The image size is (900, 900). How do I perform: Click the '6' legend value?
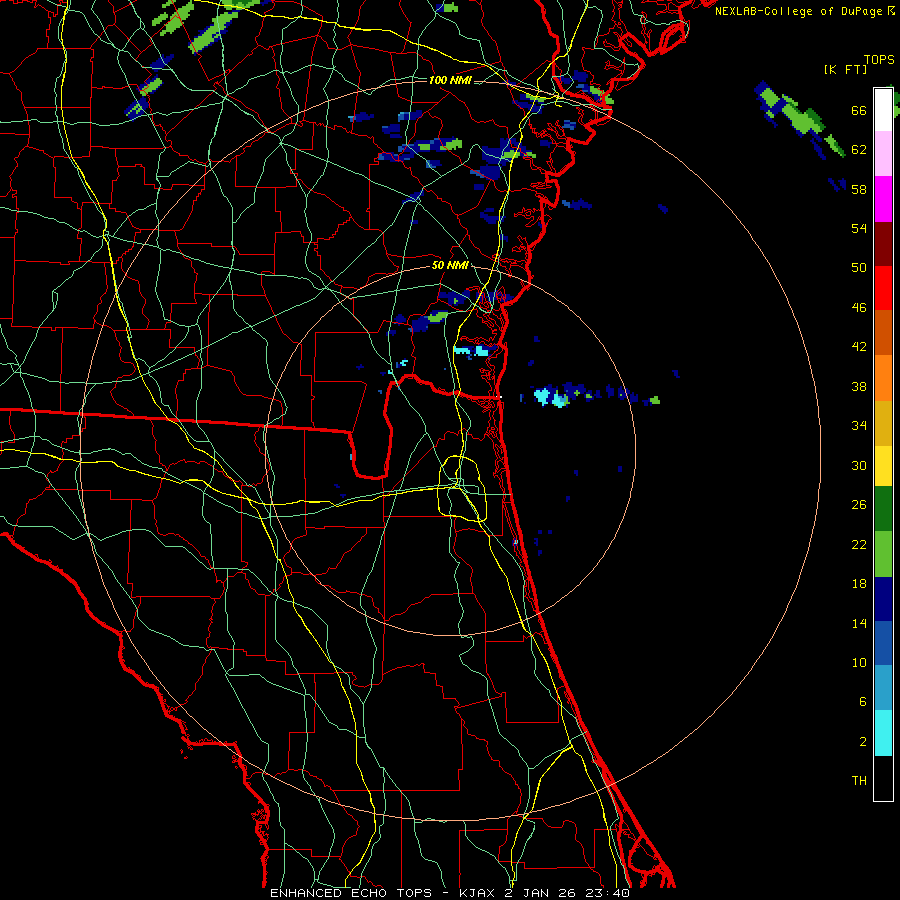point(863,702)
